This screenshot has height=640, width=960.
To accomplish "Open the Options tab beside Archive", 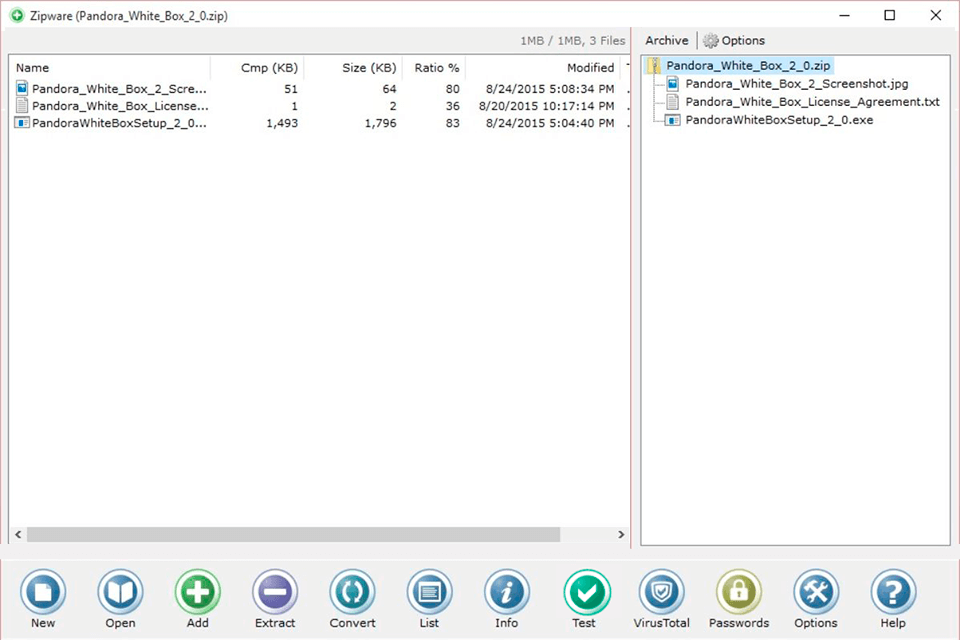I will point(734,40).
